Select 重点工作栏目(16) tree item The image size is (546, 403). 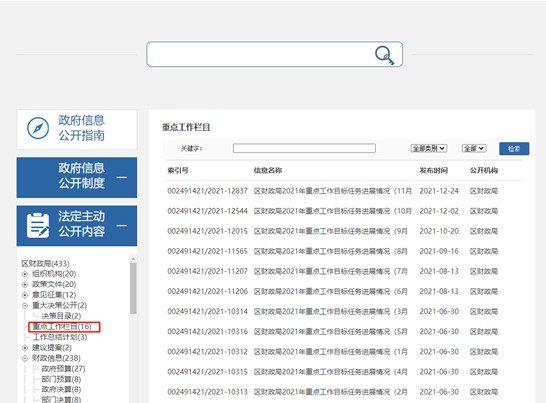(62, 327)
